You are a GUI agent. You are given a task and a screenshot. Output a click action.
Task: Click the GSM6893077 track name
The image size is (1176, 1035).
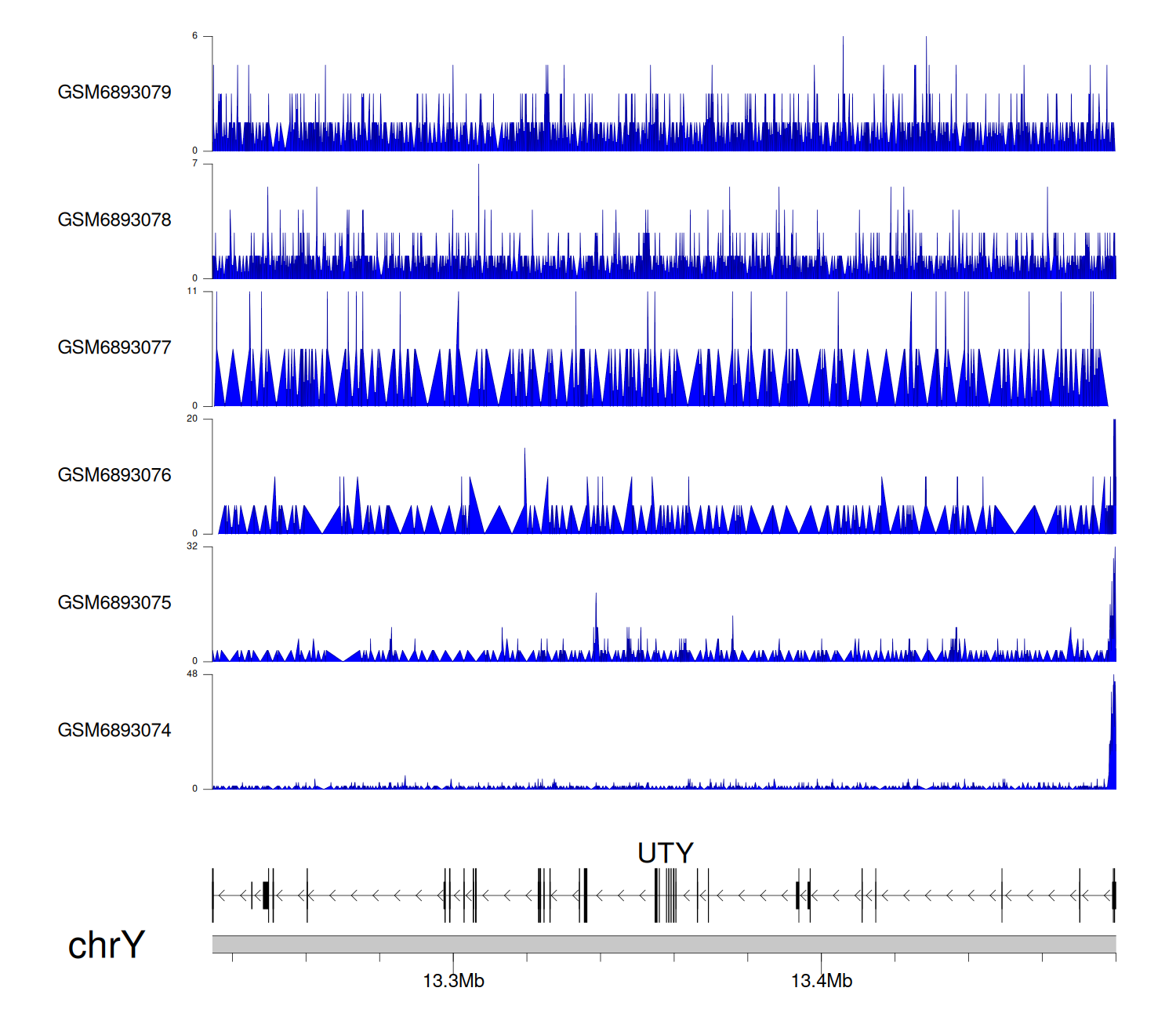tap(114, 348)
